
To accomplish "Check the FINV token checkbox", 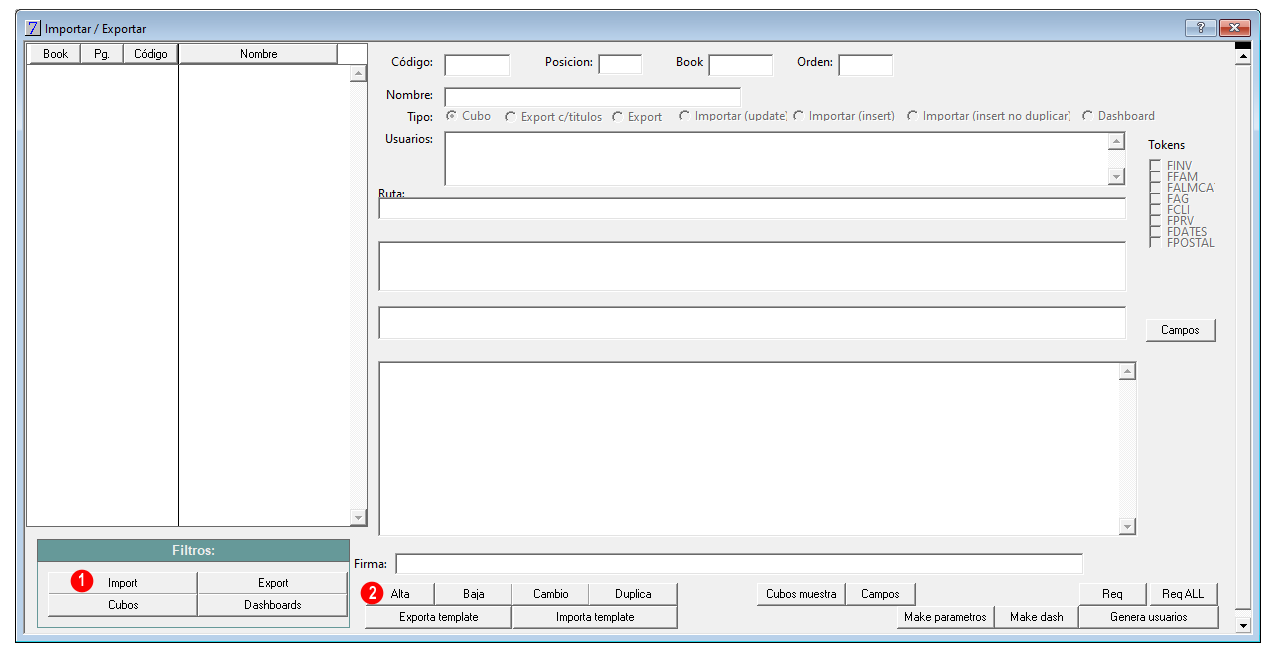I will 1155,166.
